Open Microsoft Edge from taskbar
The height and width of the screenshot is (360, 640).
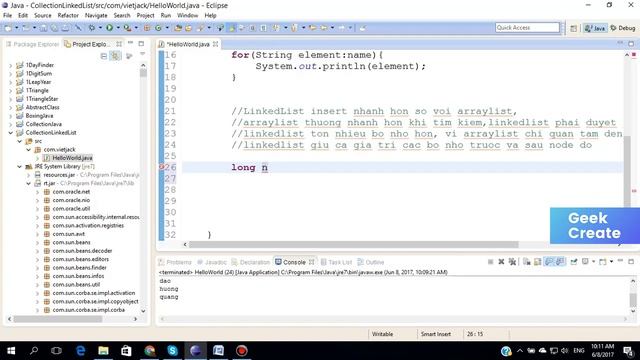80,351
